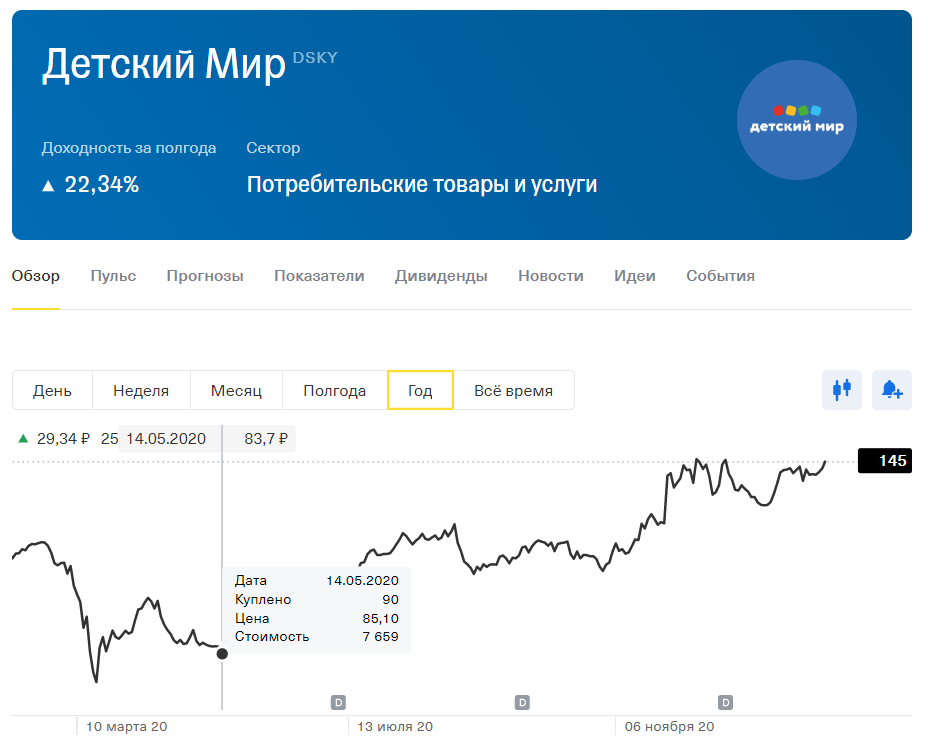Set chart period to День
The height and width of the screenshot is (747, 928).
pyautogui.click(x=52, y=390)
